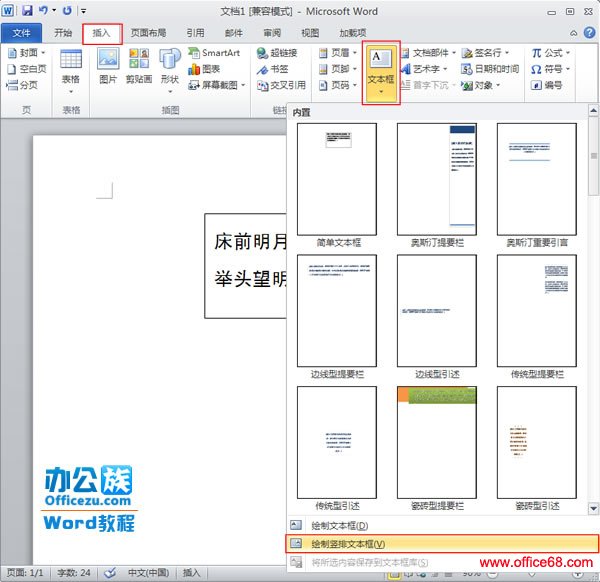This screenshot has width=600, height=582.
Task: Click the 剪贴画 (Clip Art) icon
Action: click(x=138, y=67)
